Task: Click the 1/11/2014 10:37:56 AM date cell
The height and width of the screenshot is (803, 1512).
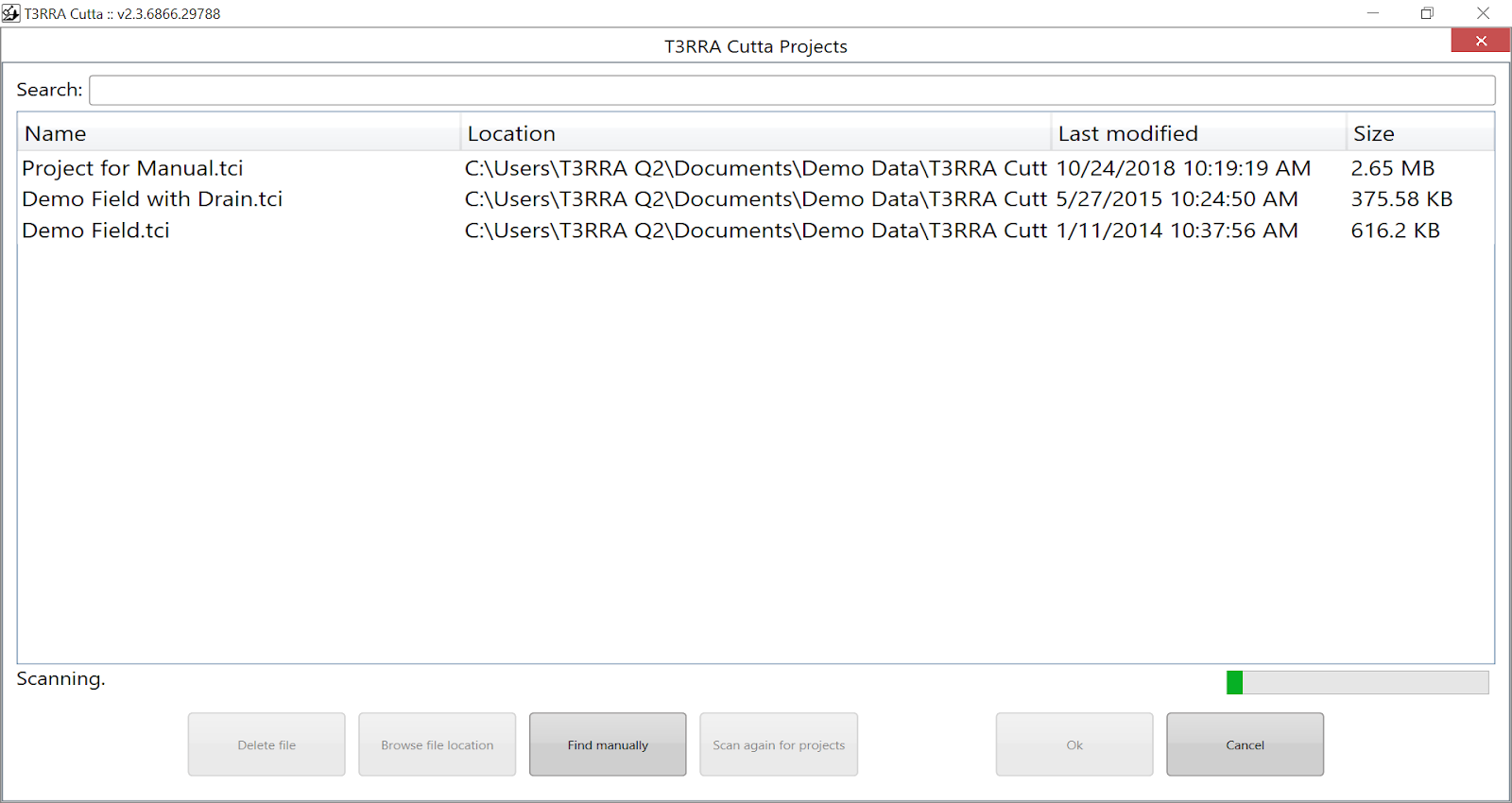Action: (x=1177, y=231)
